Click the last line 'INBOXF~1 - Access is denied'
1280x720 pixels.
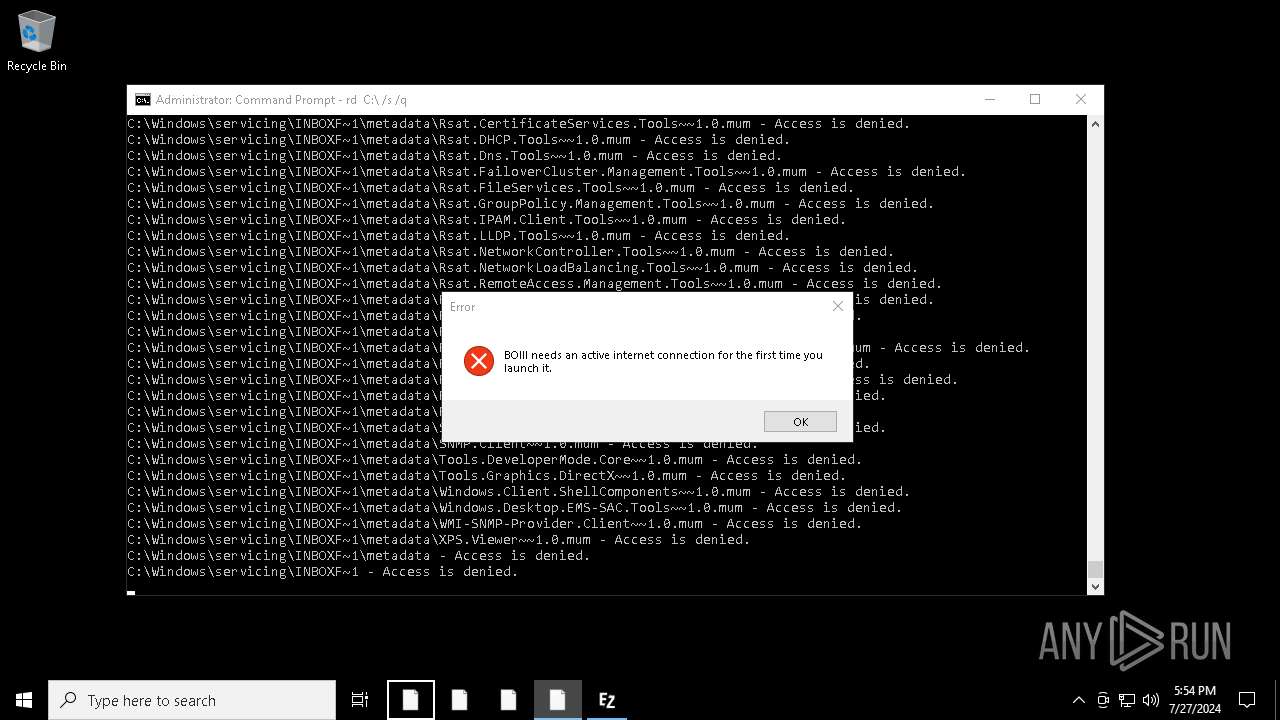(322, 572)
